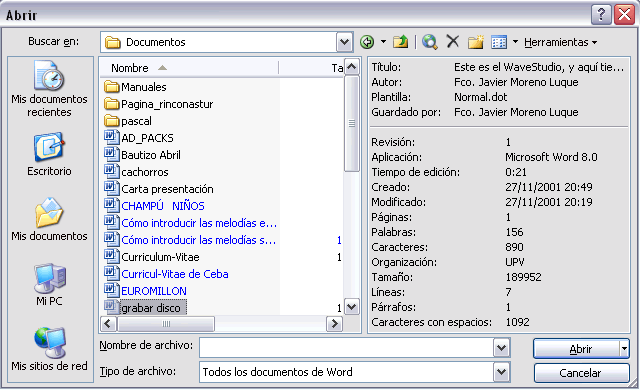The width and height of the screenshot is (640, 390).
Task: Create a new folder using toolbar icon
Action: (x=476, y=42)
